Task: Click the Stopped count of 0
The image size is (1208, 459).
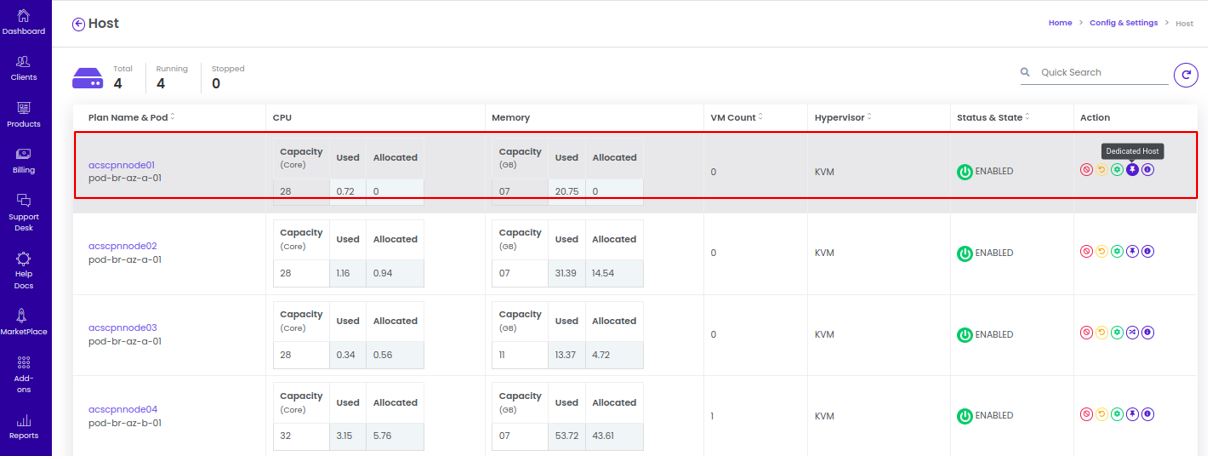Action: (x=216, y=84)
